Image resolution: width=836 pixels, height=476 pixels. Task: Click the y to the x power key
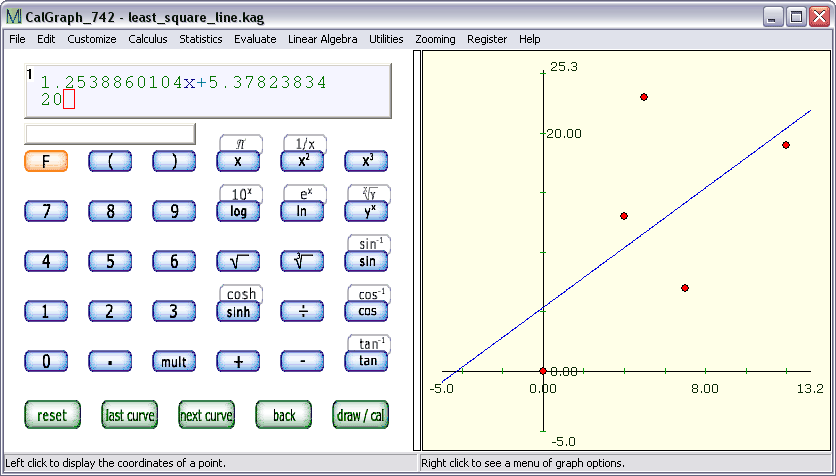(x=366, y=211)
